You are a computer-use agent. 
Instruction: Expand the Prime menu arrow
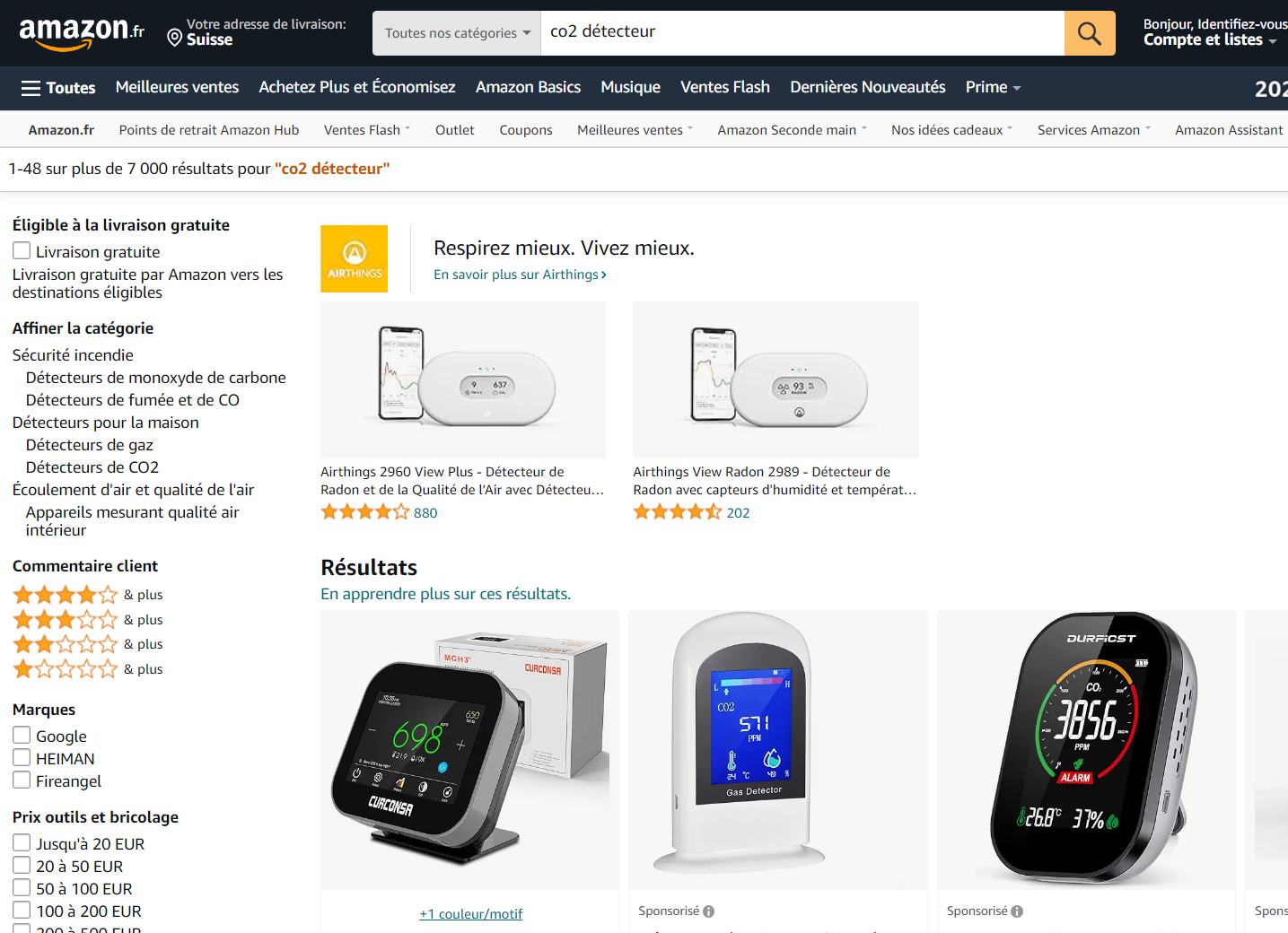tap(1017, 88)
